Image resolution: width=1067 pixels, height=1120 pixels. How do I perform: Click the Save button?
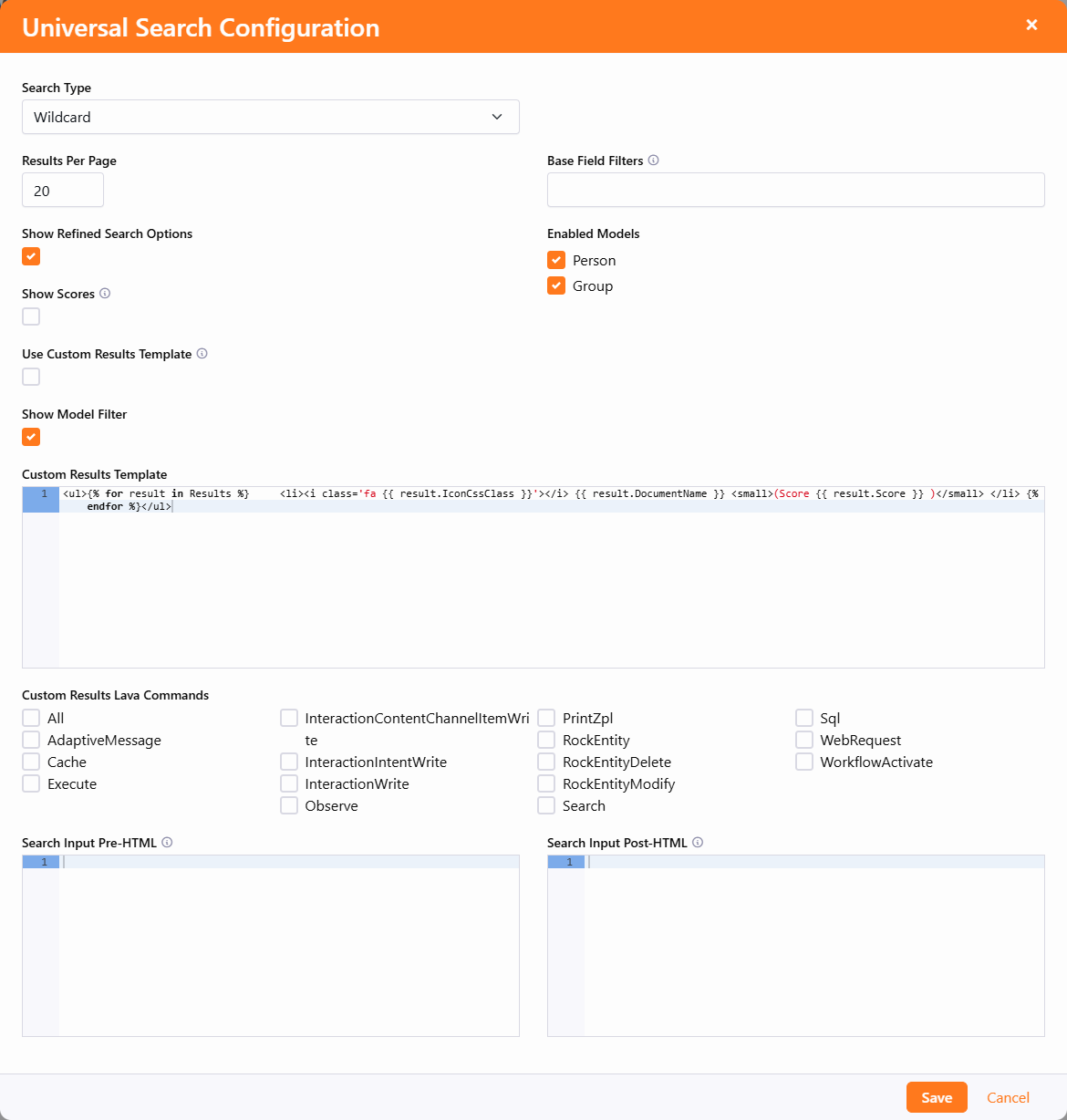click(x=937, y=1097)
